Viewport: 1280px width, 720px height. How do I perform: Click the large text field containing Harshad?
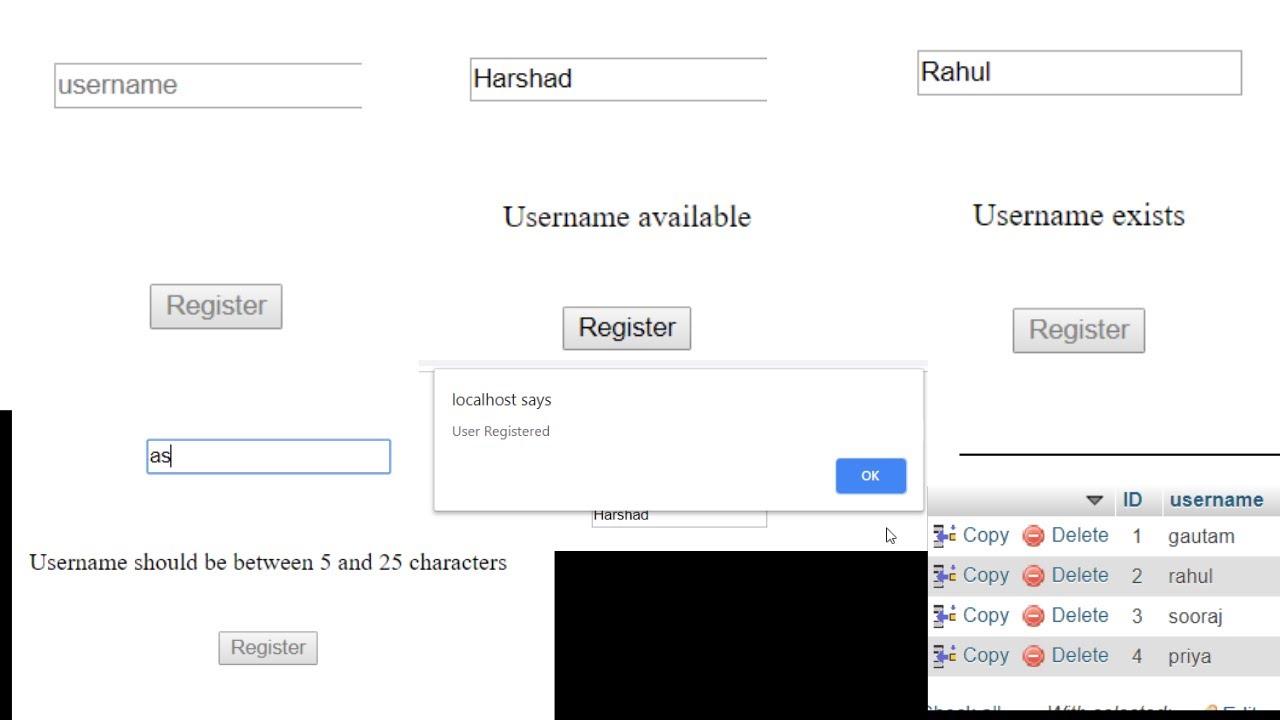[x=618, y=79]
